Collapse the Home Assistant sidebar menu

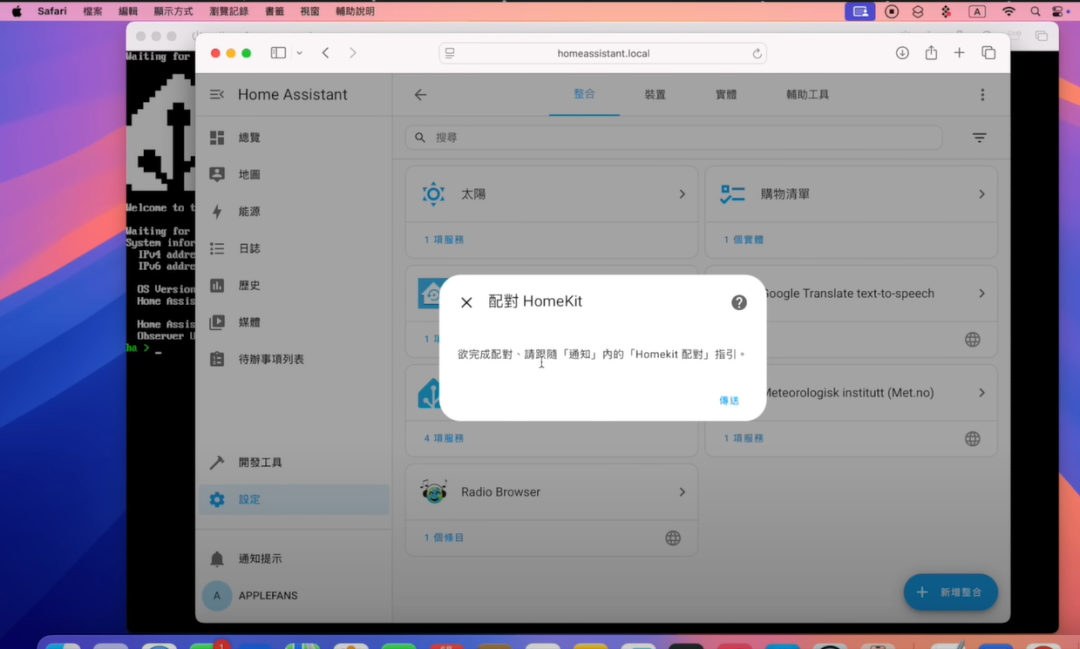pos(217,94)
